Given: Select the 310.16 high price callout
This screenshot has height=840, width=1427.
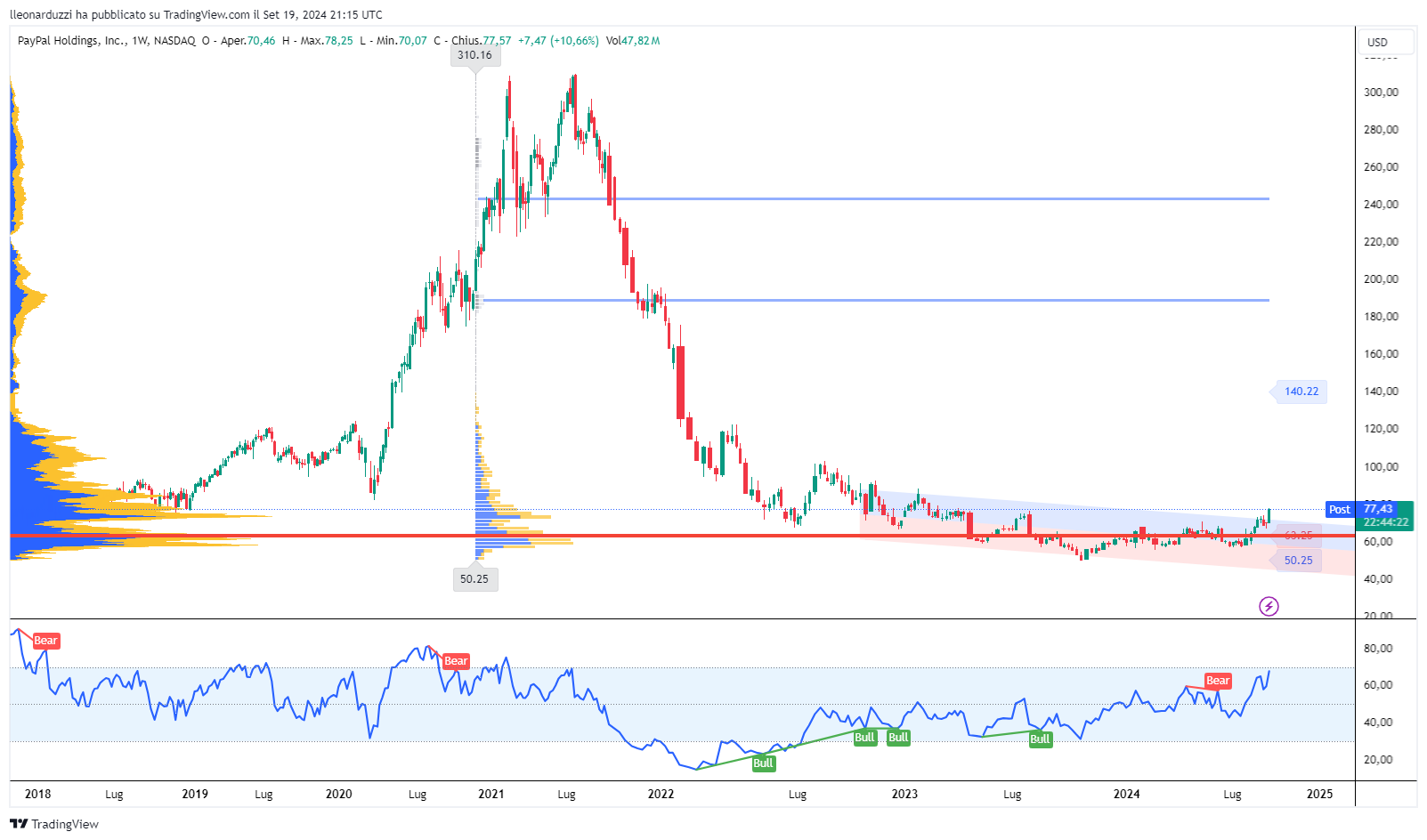Looking at the screenshot, I should tap(474, 55).
